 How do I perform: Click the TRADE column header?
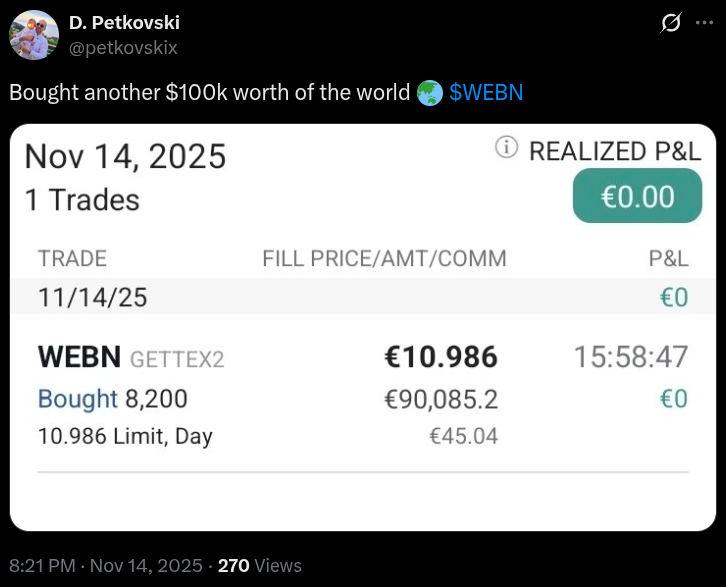click(71, 258)
